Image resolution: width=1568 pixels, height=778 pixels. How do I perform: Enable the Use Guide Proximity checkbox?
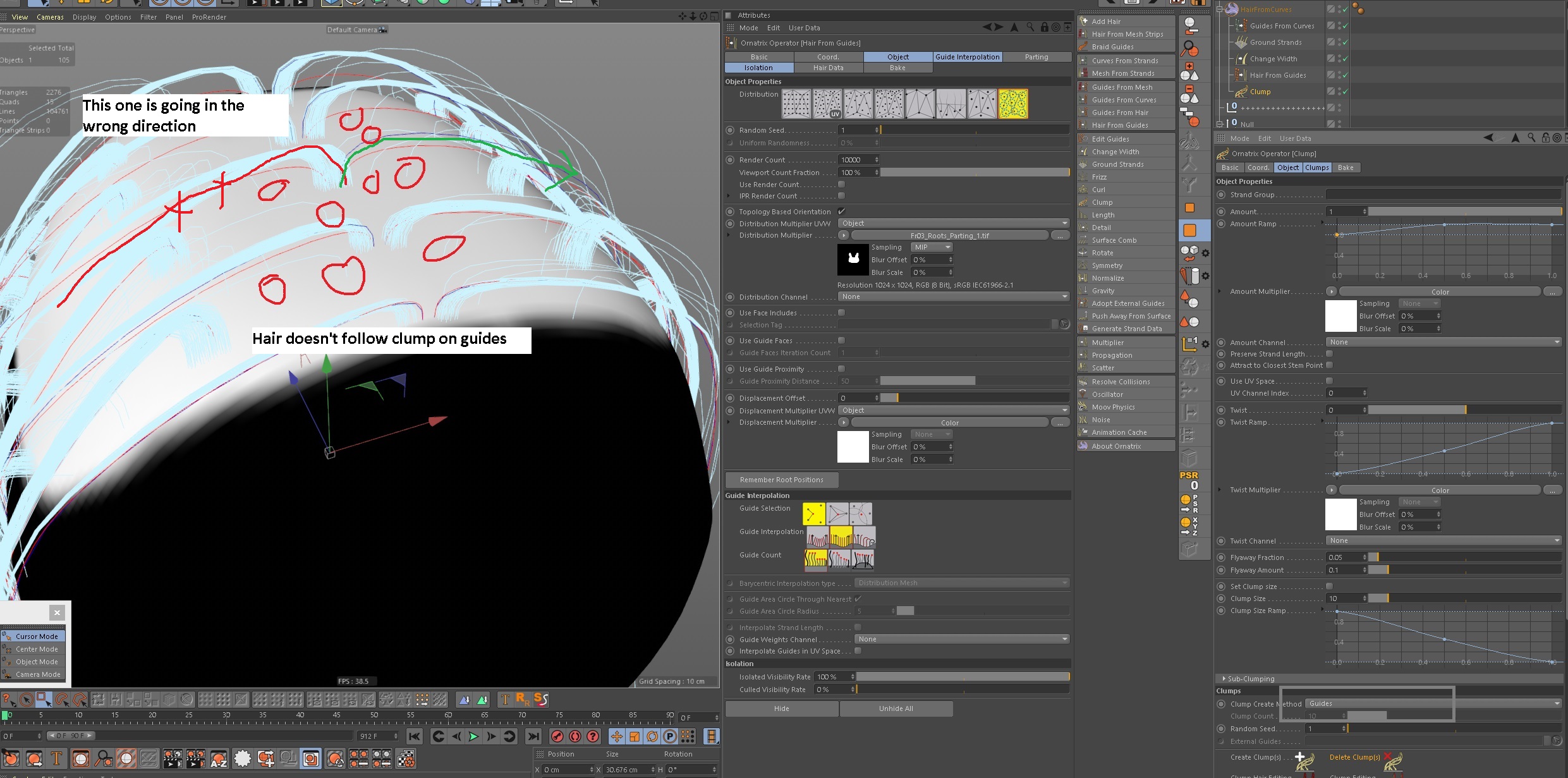(x=841, y=369)
